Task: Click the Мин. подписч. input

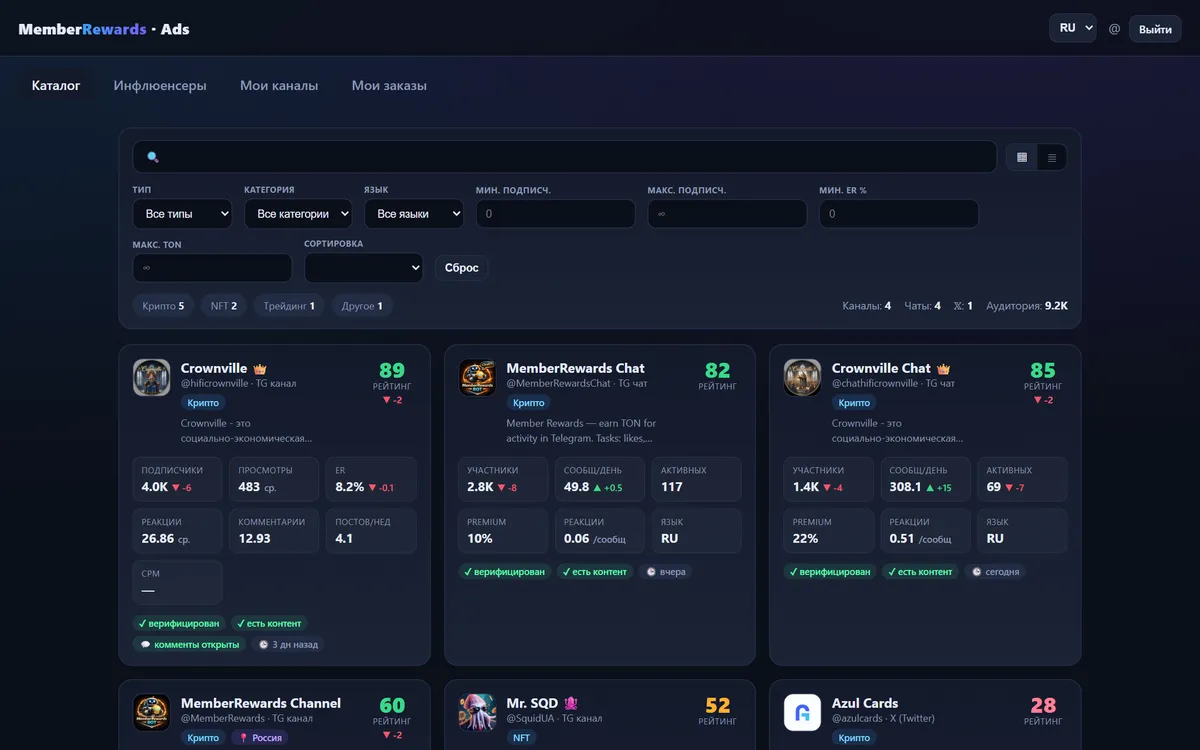Action: [555, 214]
